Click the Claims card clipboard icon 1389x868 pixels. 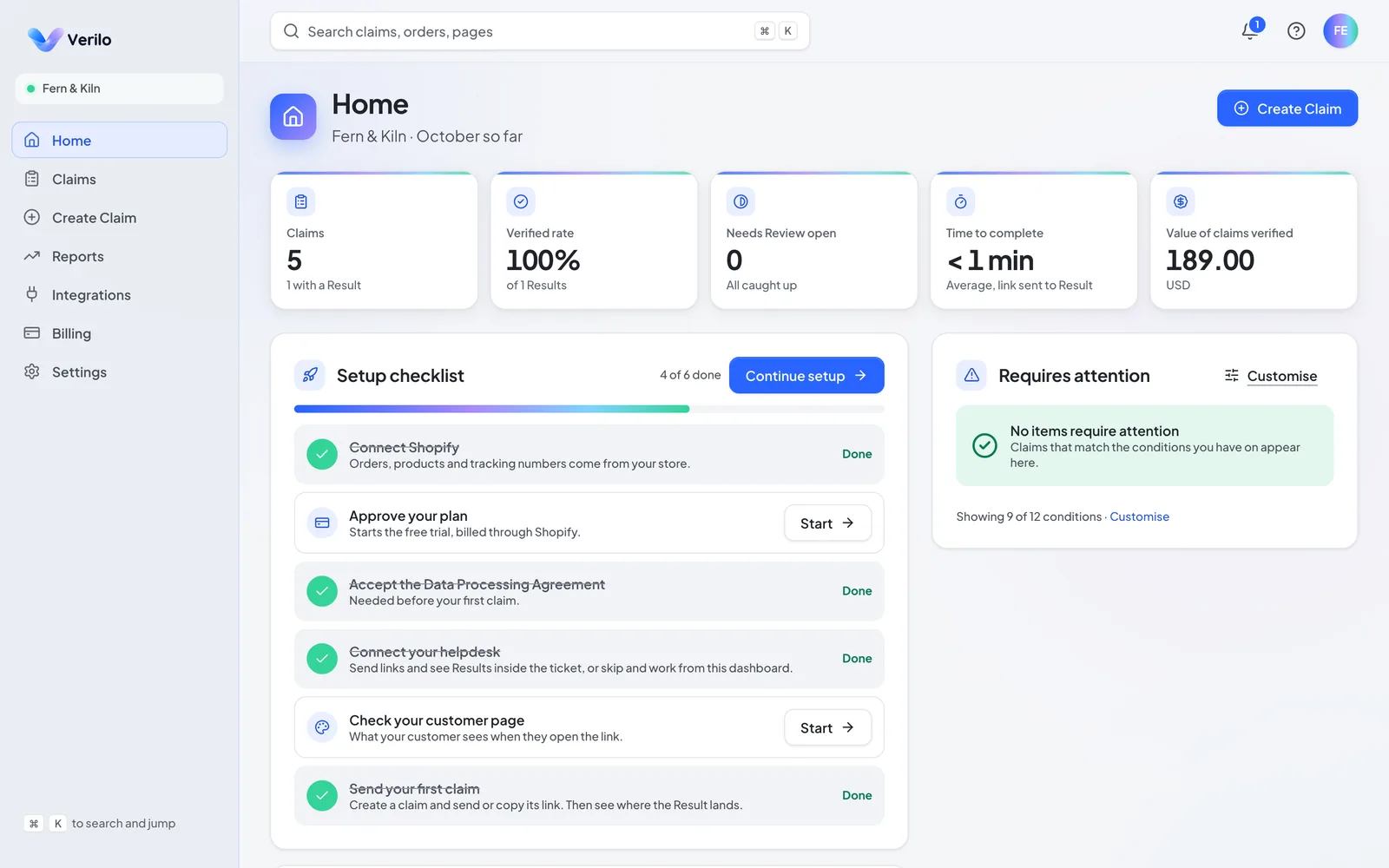(300, 201)
